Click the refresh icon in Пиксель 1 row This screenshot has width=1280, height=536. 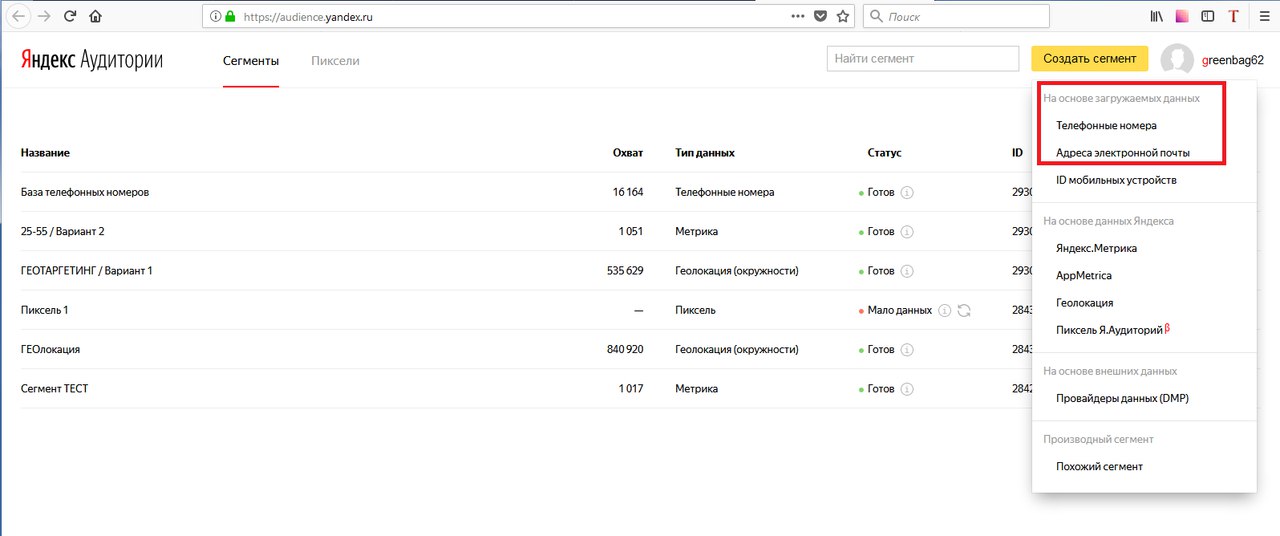[x=964, y=310]
